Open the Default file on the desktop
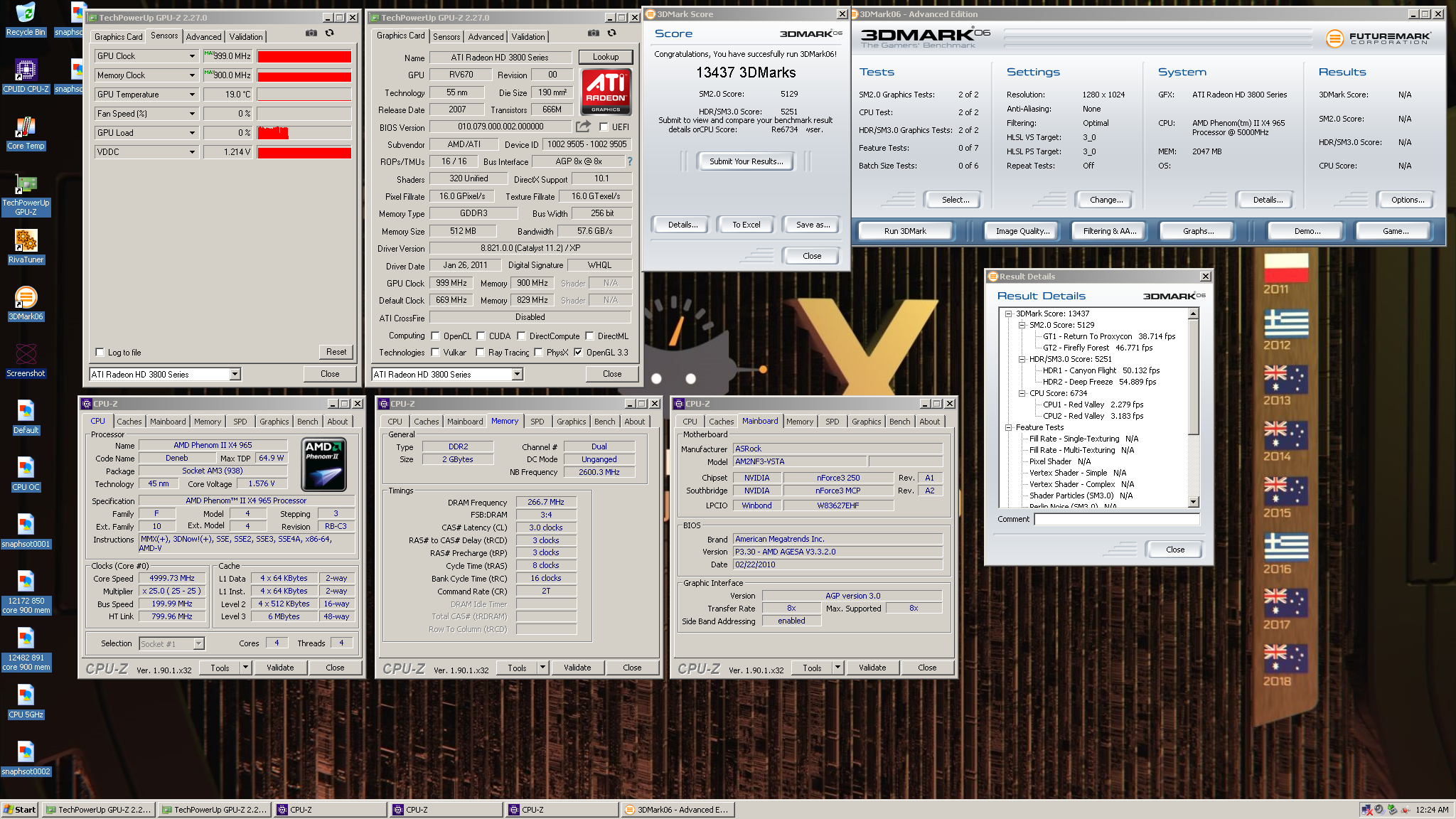1456x819 pixels. click(26, 417)
